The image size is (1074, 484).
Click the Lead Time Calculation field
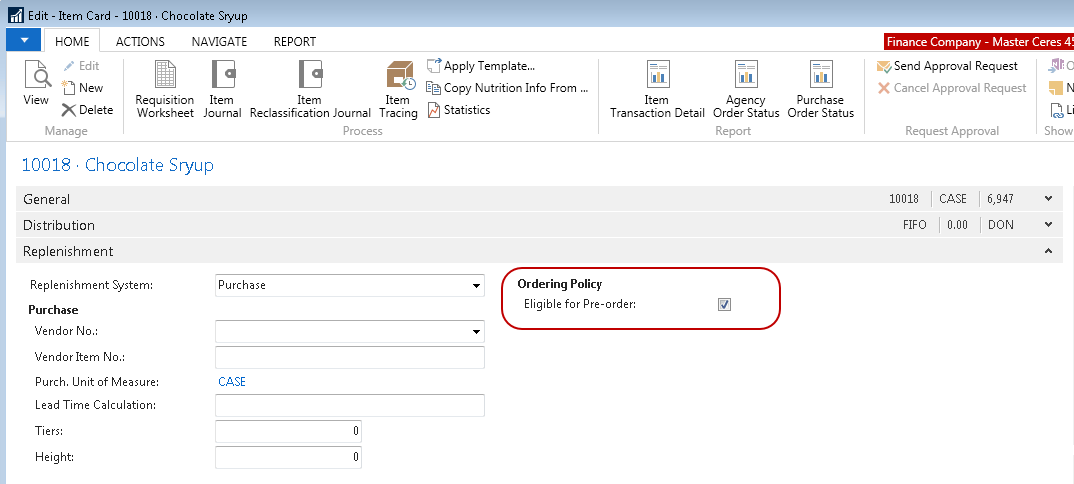coord(349,405)
